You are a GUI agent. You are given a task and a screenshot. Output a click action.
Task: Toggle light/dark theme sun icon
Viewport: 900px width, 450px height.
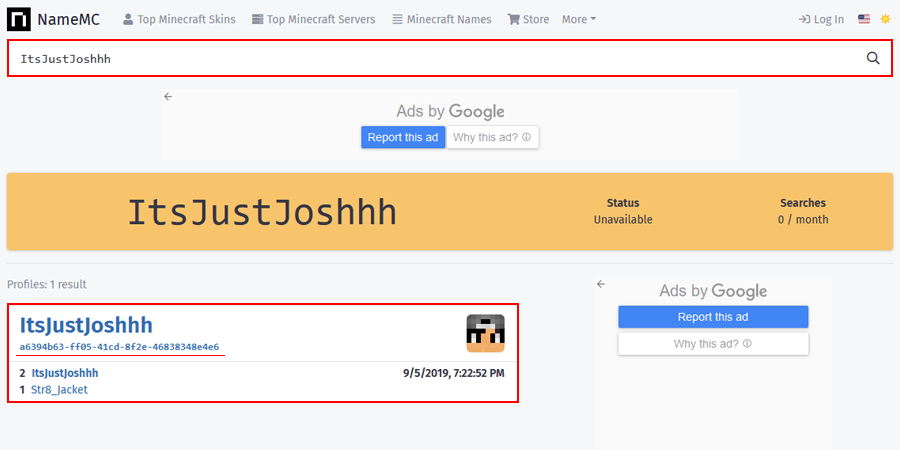[x=885, y=19]
